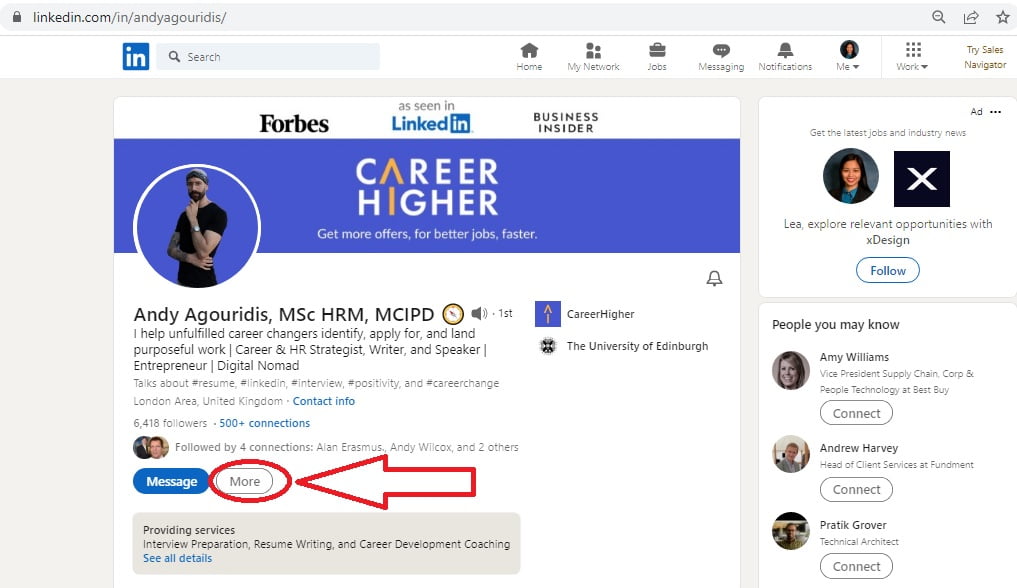Expand the Work apps grid menu
Viewport: 1017px width, 588px height.
pyautogui.click(x=913, y=56)
